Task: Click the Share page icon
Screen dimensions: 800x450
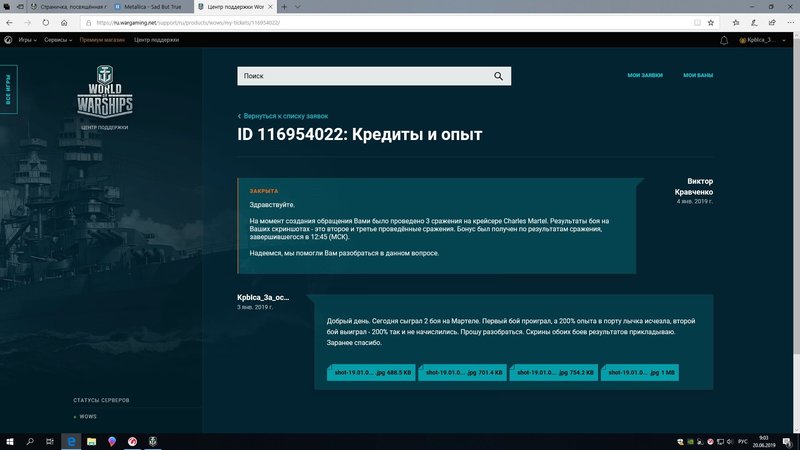Action: pos(772,22)
